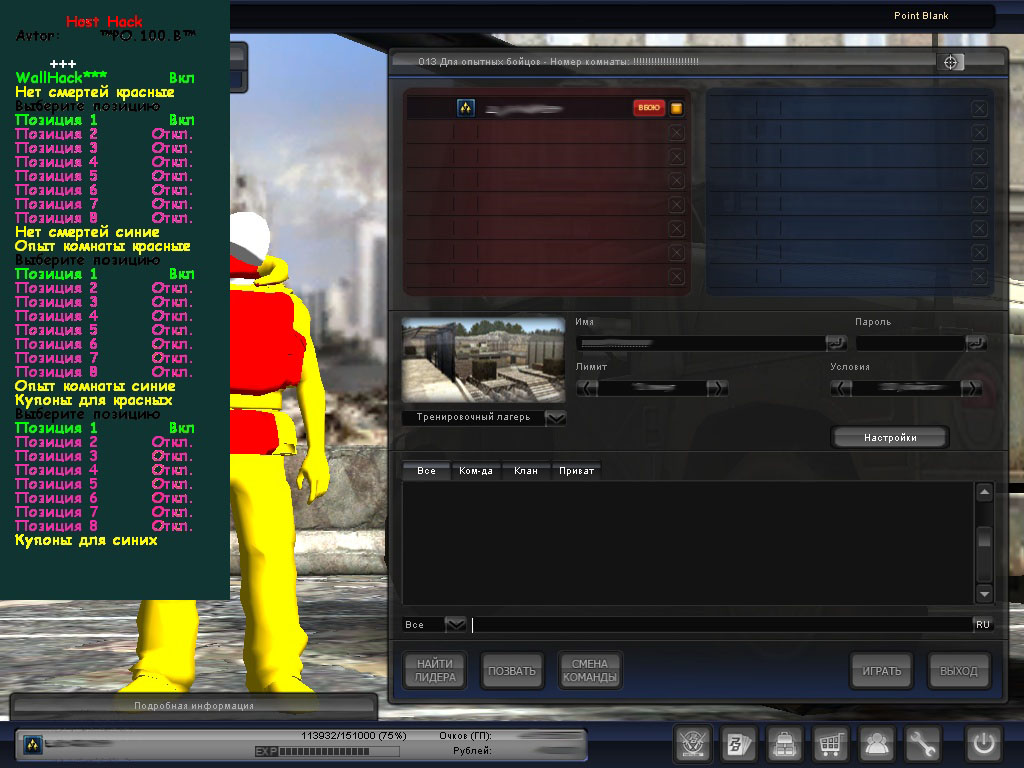Click the НАЙТИ ЛИДЕРА button
Image resolution: width=1024 pixels, height=768 pixels.
pyautogui.click(x=435, y=671)
